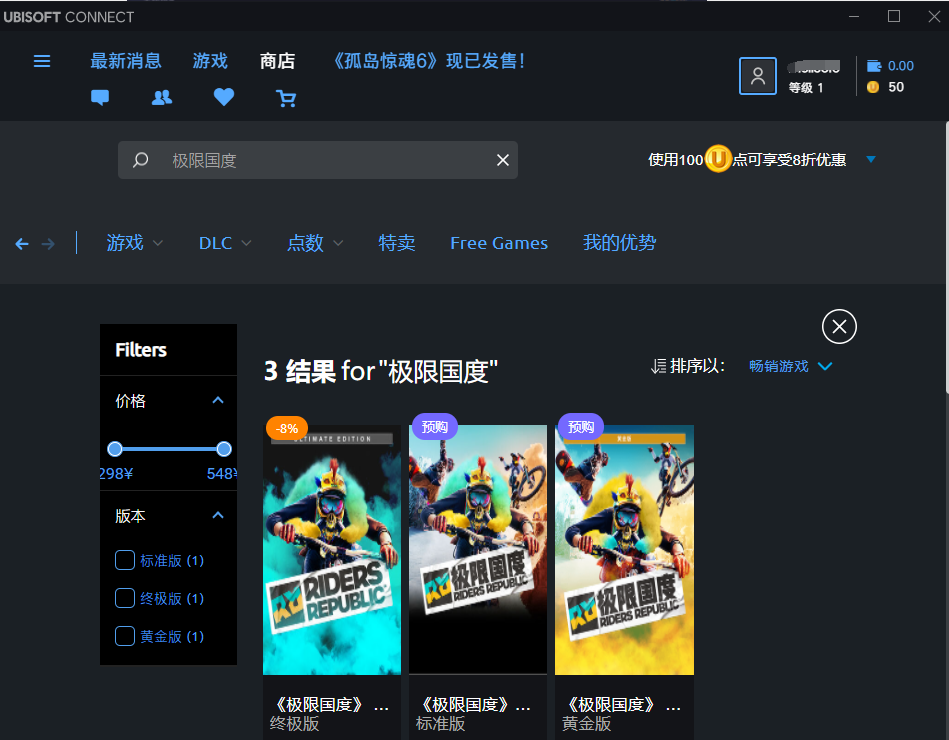The height and width of the screenshot is (740, 949).
Task: Go back with the left arrow
Action: click(22, 244)
